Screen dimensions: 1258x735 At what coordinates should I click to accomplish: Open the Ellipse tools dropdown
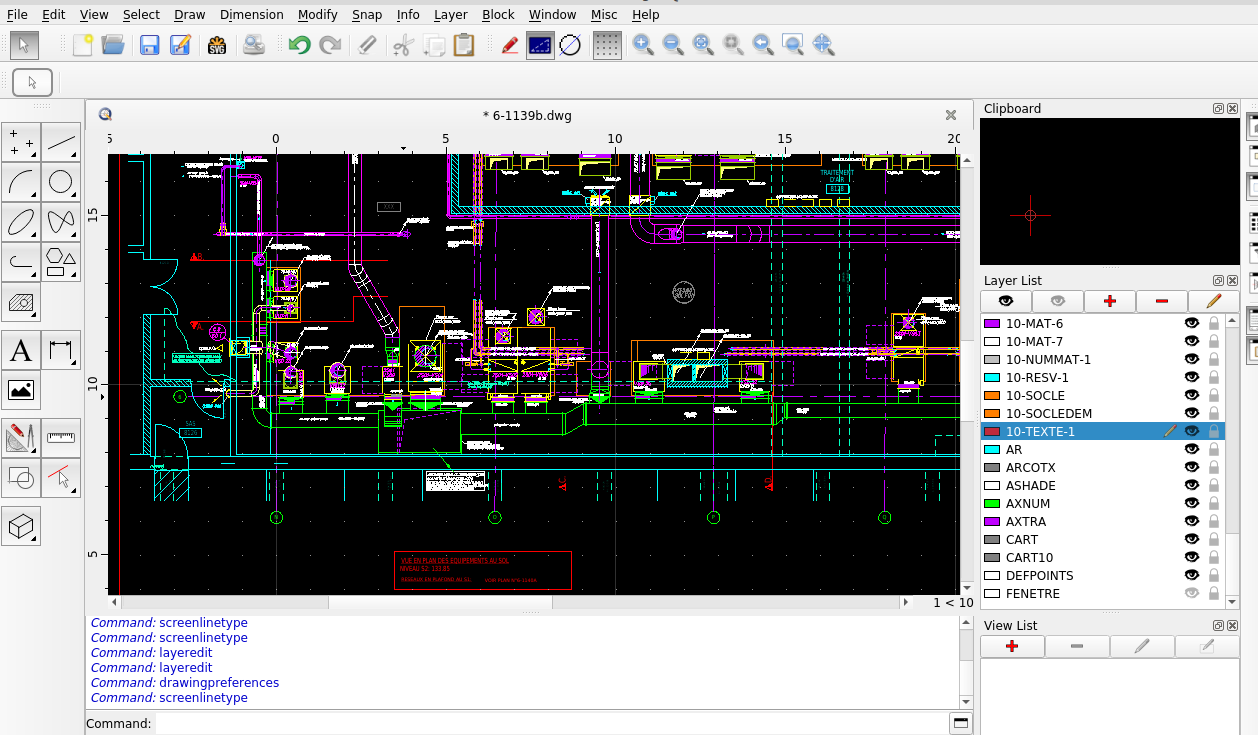tap(21, 222)
